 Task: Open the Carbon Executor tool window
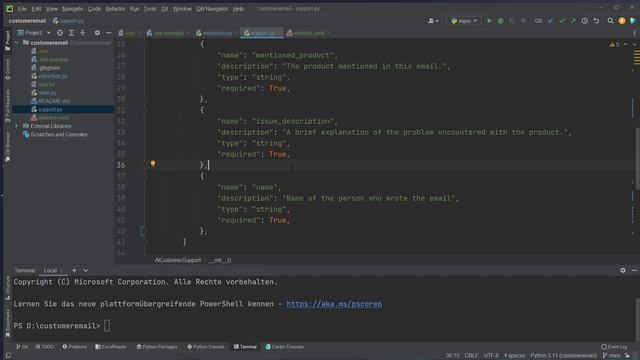285,347
